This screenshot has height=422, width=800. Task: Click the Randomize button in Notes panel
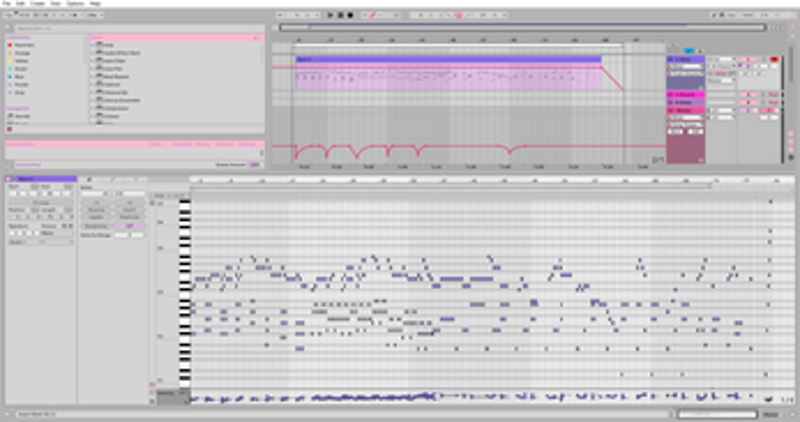(x=96, y=227)
